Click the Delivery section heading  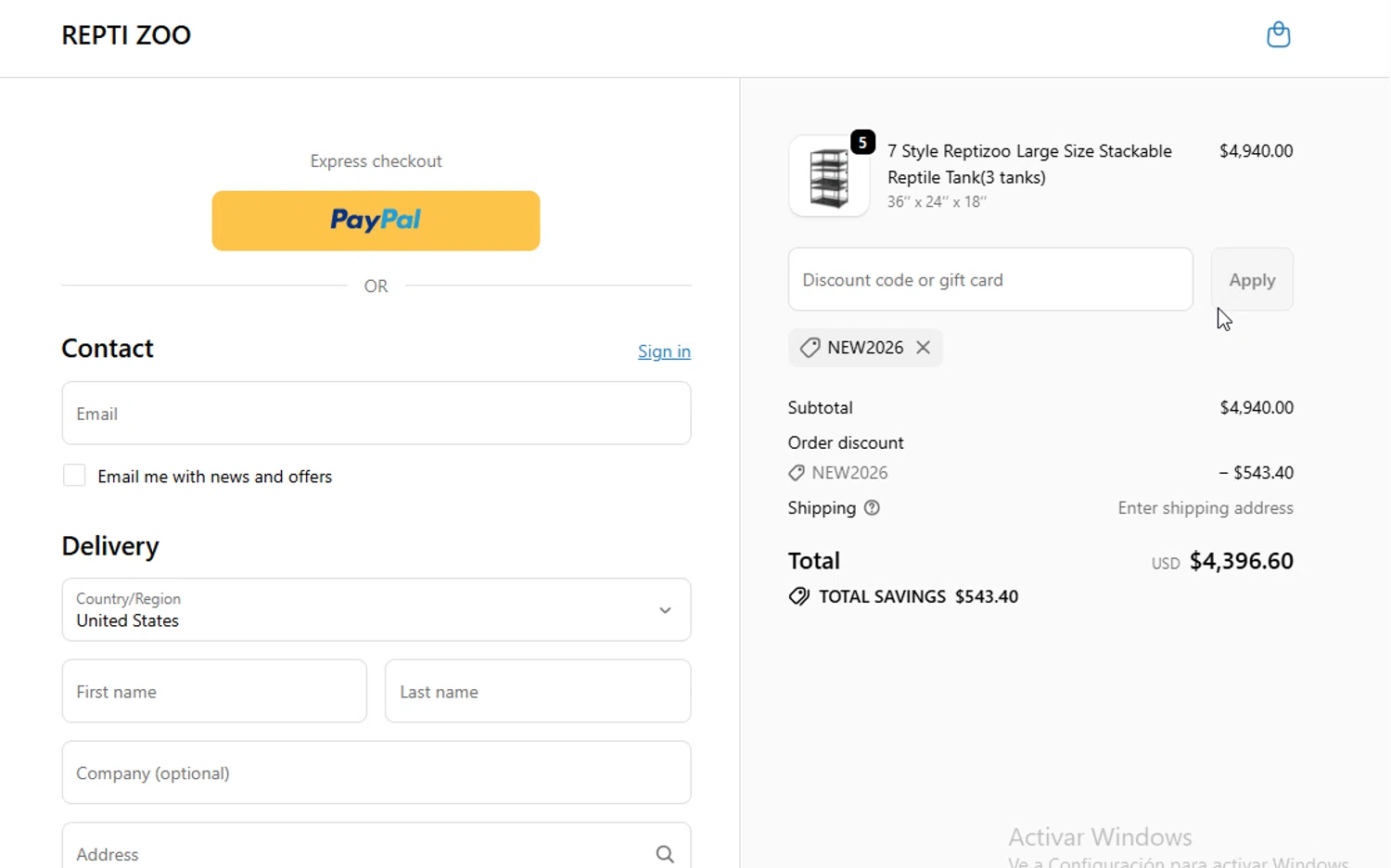(110, 546)
